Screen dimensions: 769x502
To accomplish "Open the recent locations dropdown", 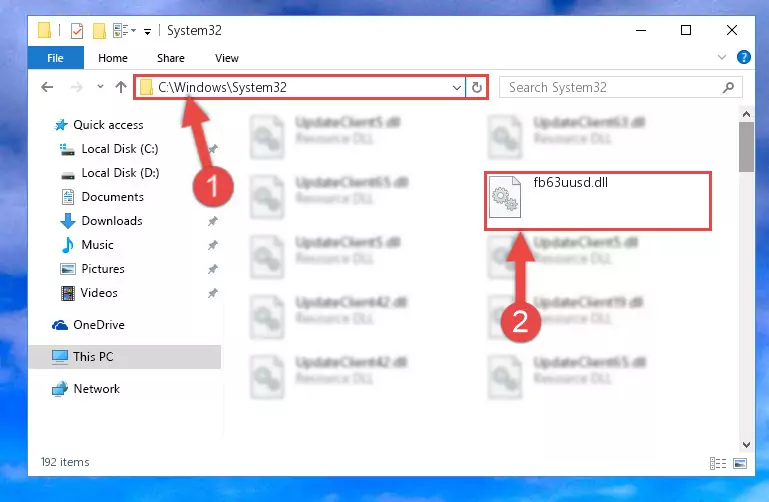I will click(100, 87).
